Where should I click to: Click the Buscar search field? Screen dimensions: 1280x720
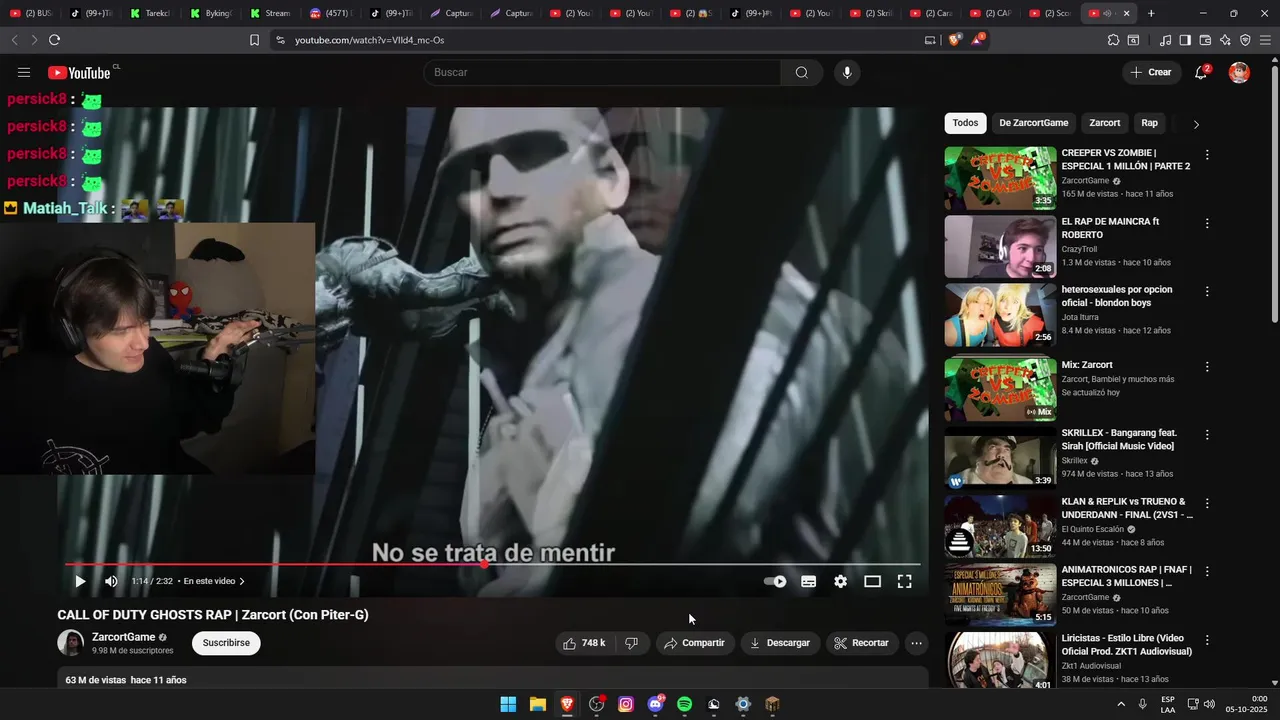tap(602, 72)
